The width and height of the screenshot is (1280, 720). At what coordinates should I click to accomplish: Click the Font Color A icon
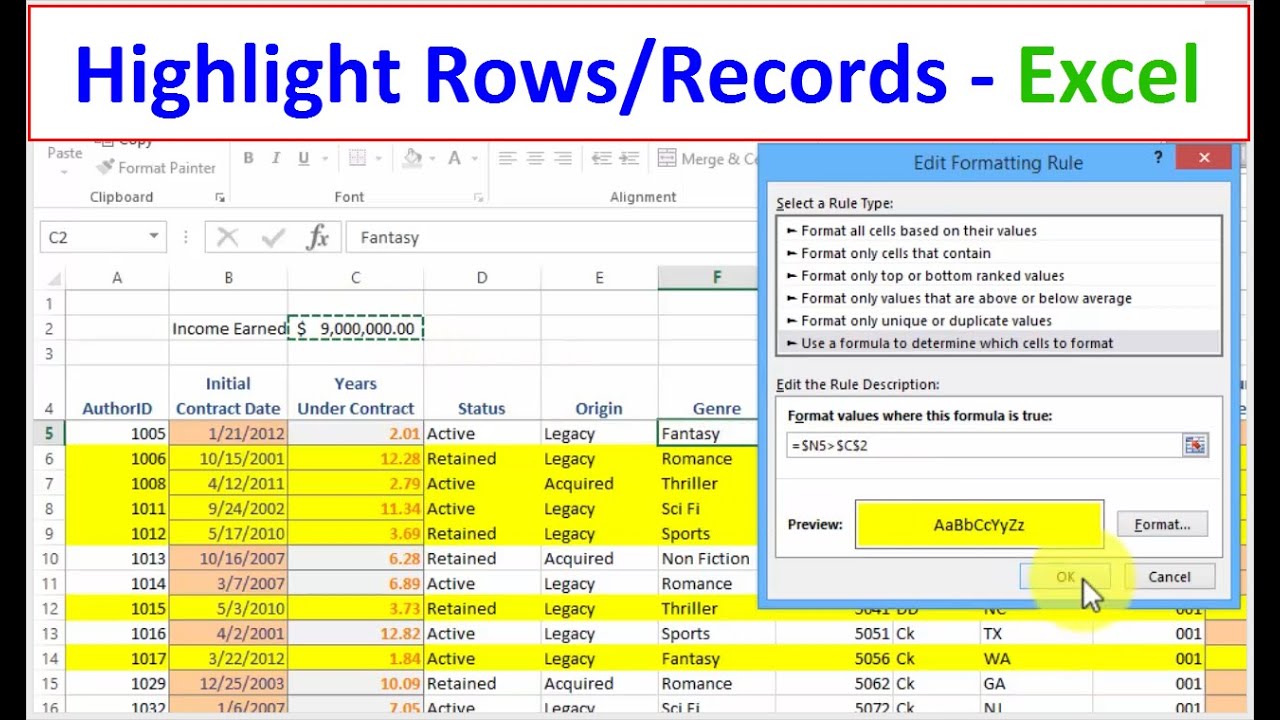pyautogui.click(x=454, y=158)
